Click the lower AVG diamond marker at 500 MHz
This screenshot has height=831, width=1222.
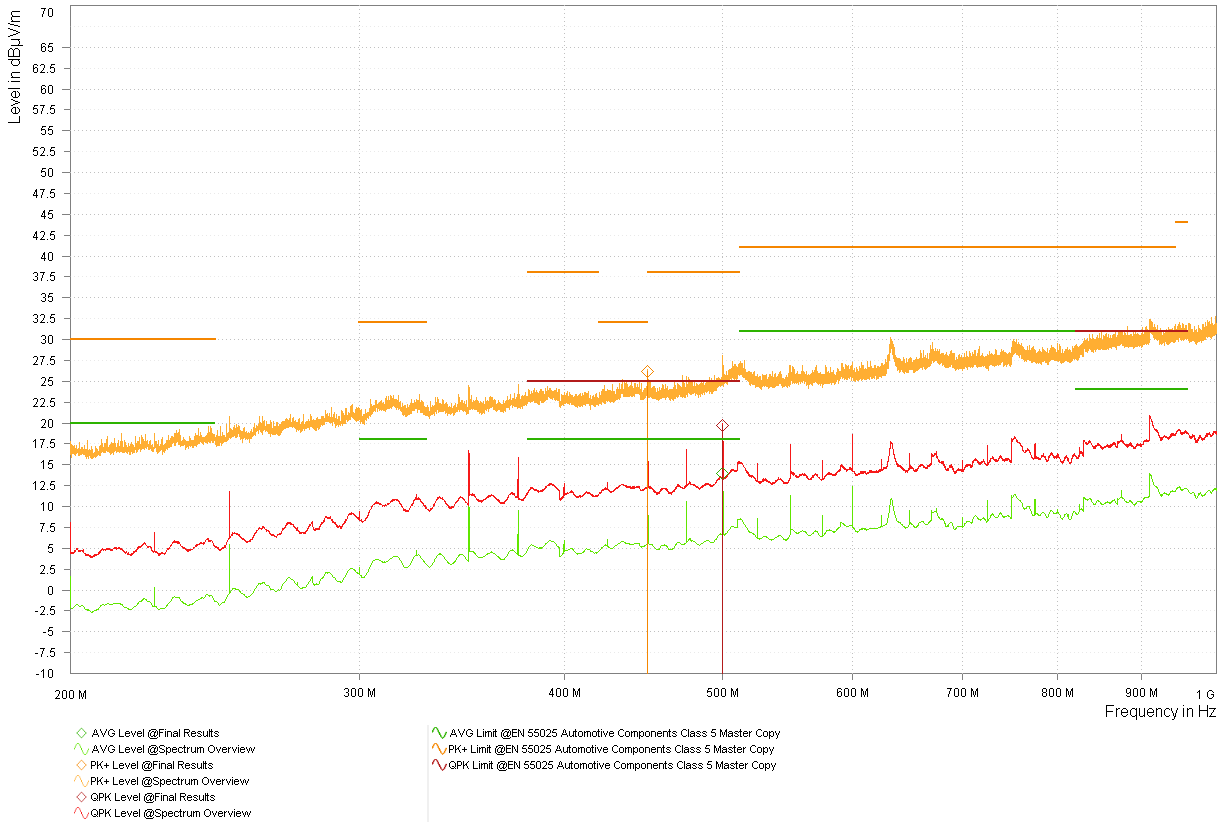[x=722, y=473]
